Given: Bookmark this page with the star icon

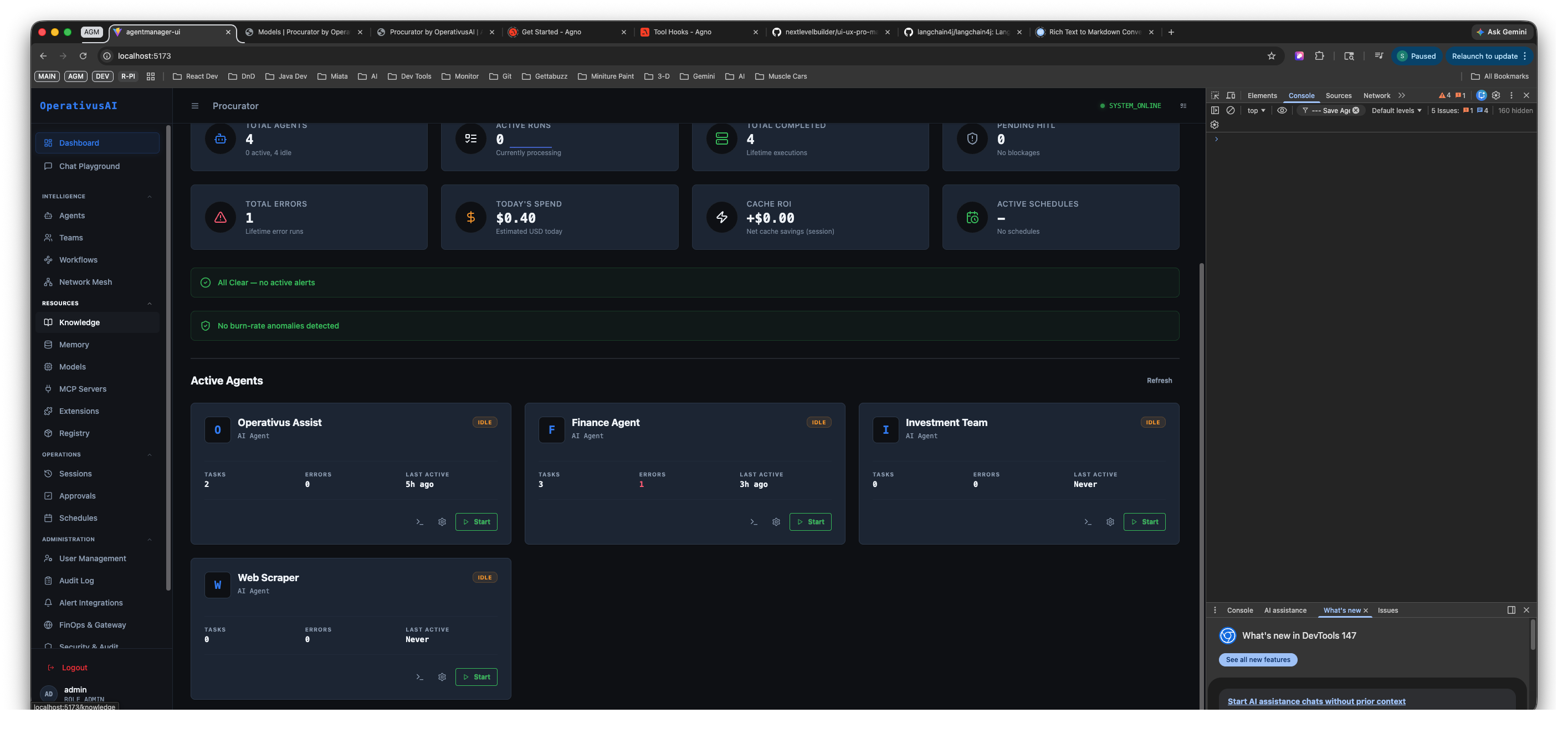Looking at the screenshot, I should pos(1272,56).
